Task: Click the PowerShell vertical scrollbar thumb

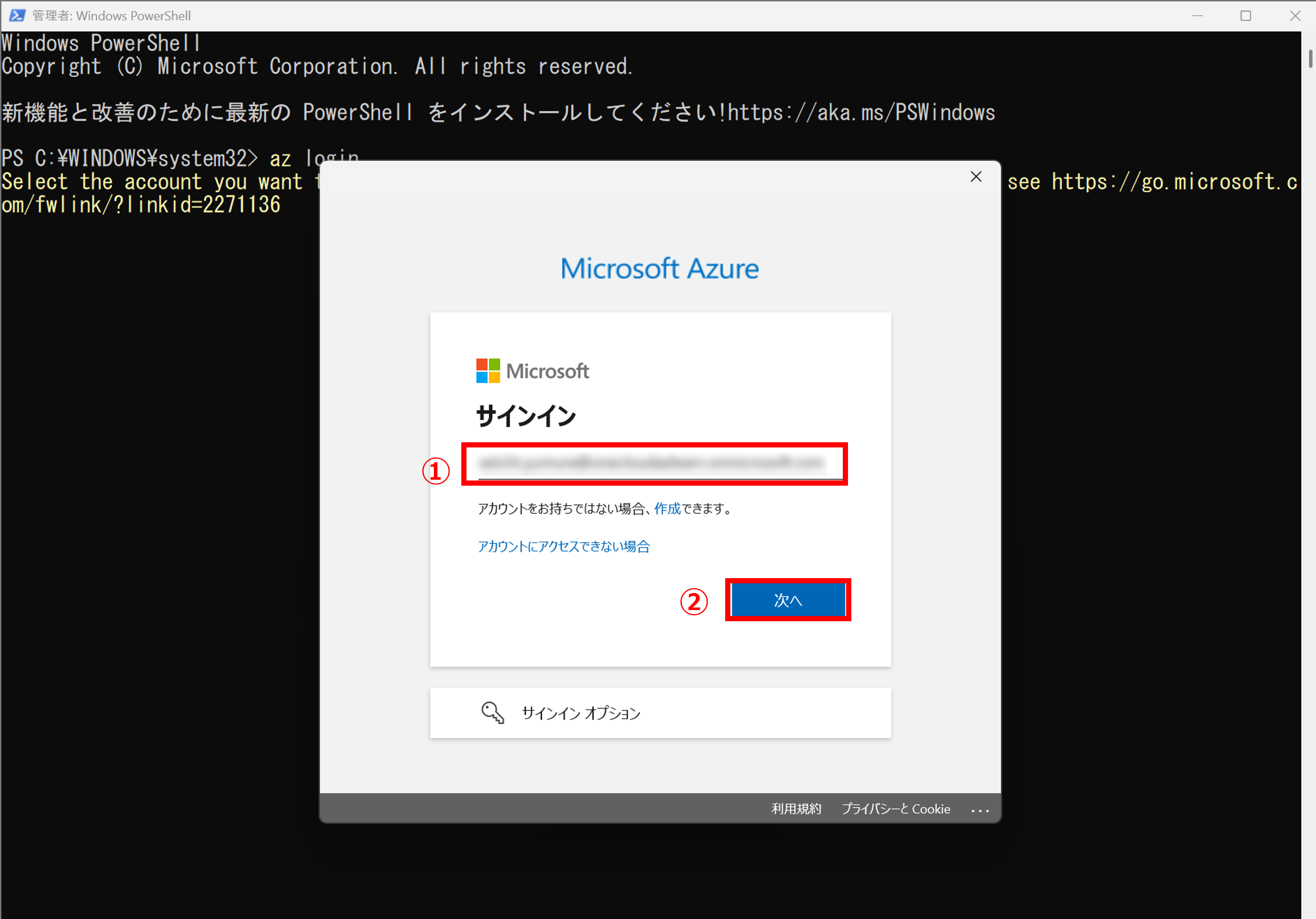Action: point(1310,59)
